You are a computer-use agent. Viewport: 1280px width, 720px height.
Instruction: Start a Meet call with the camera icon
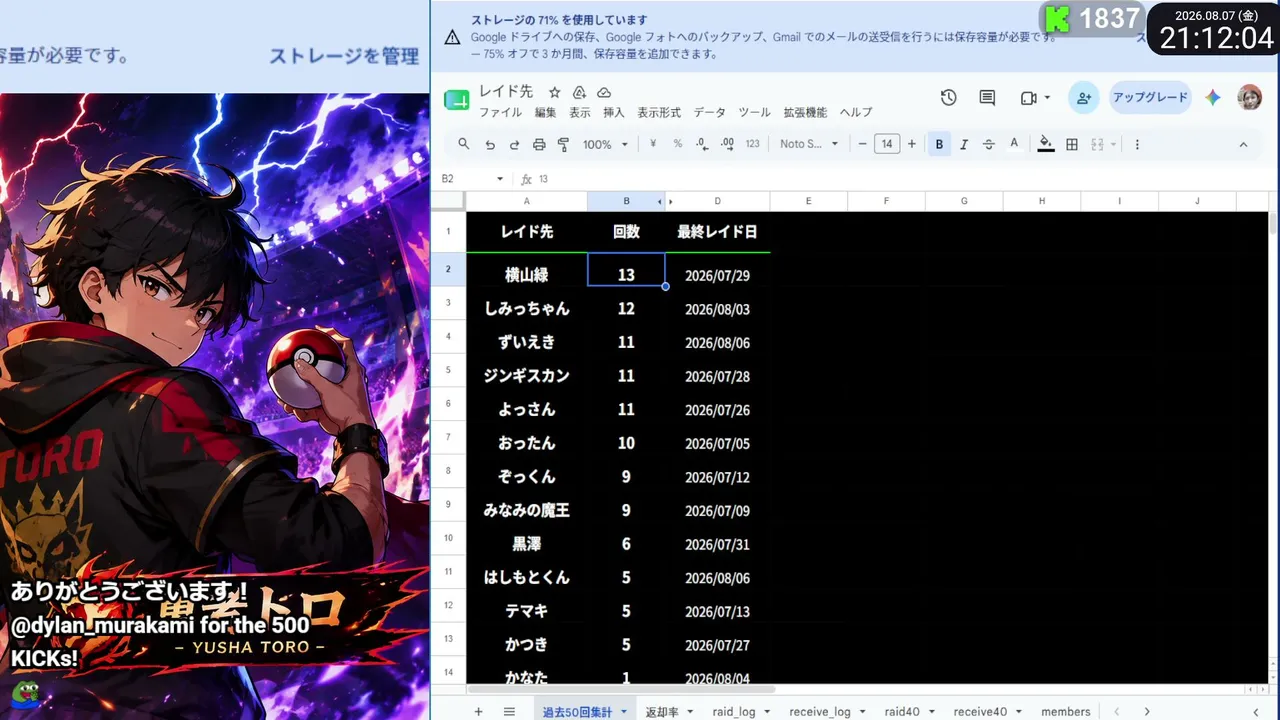(1028, 98)
